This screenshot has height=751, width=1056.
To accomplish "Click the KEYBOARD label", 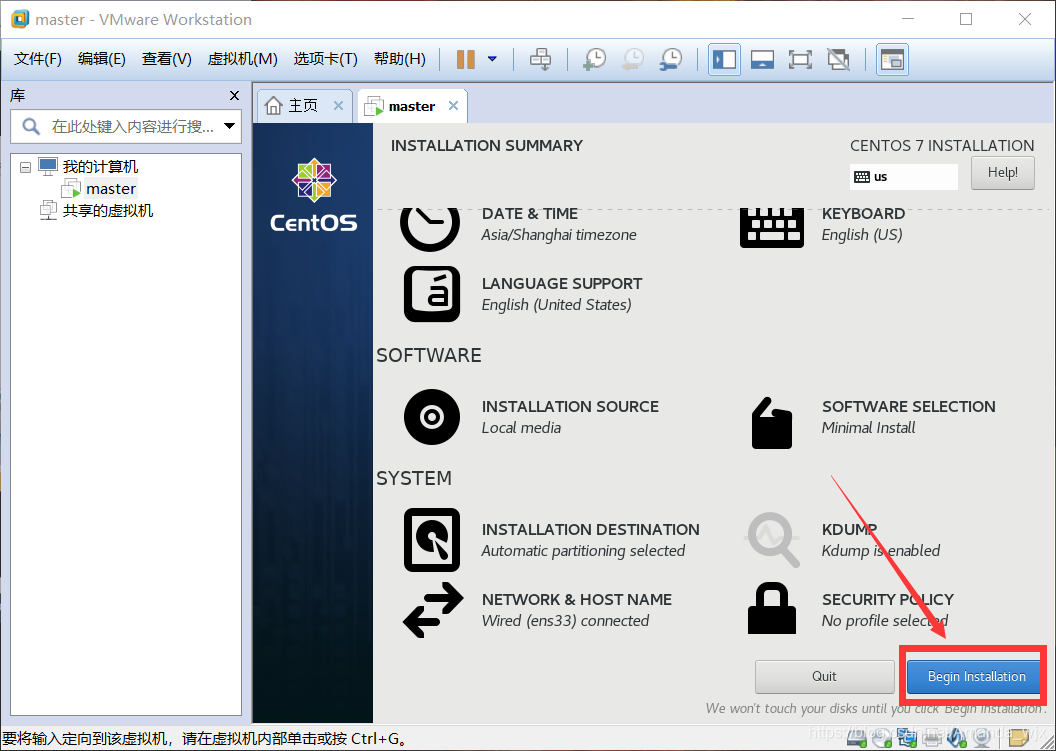I will click(x=863, y=214).
